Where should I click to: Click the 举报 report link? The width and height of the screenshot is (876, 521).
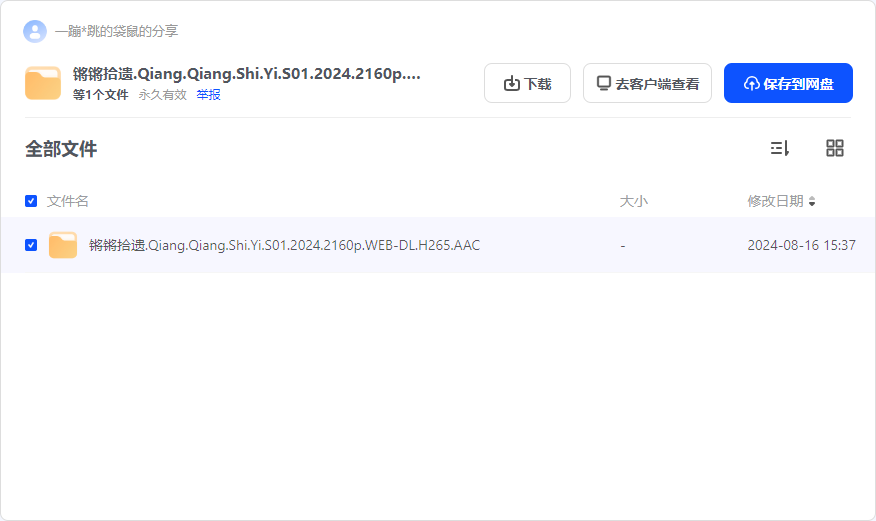click(208, 95)
